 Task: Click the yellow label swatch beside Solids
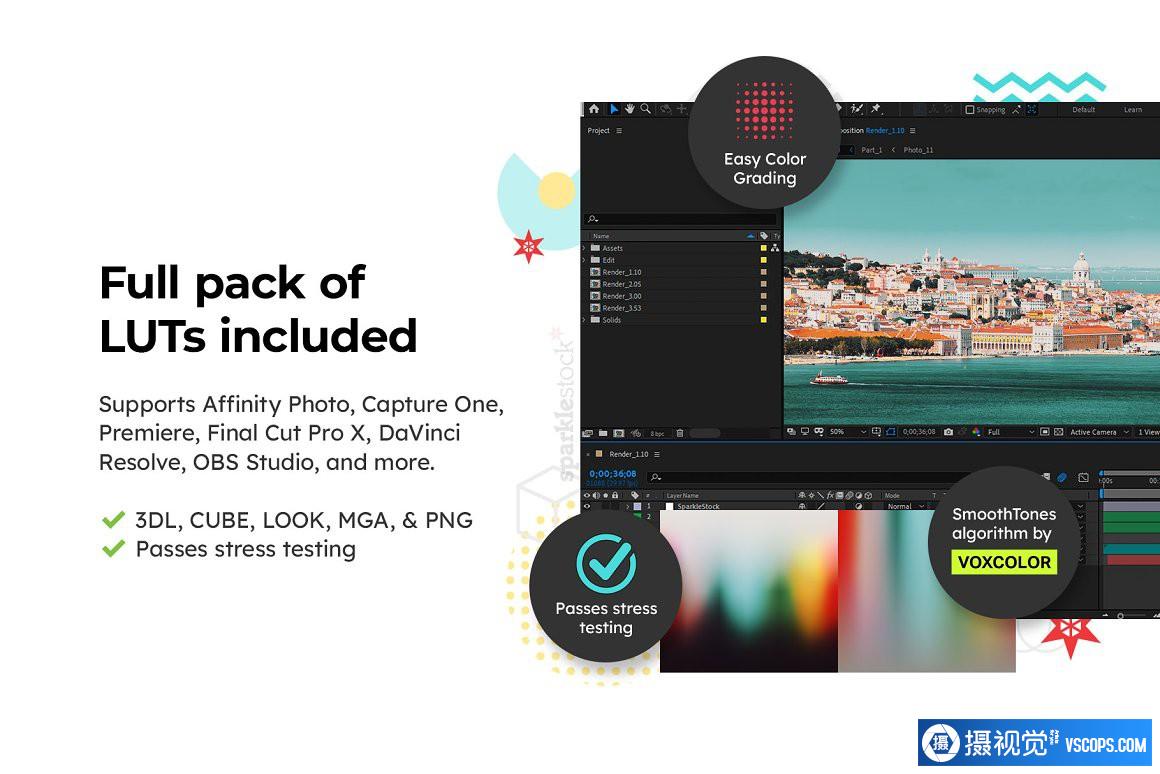[x=764, y=320]
